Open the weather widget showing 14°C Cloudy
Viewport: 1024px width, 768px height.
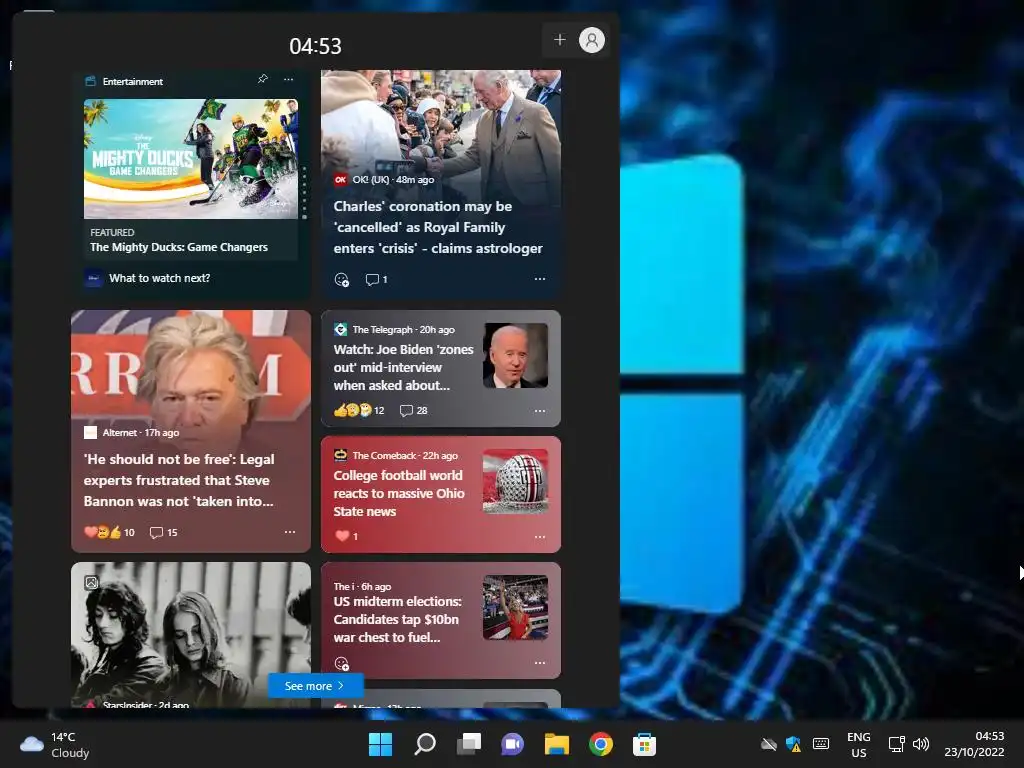coord(55,745)
